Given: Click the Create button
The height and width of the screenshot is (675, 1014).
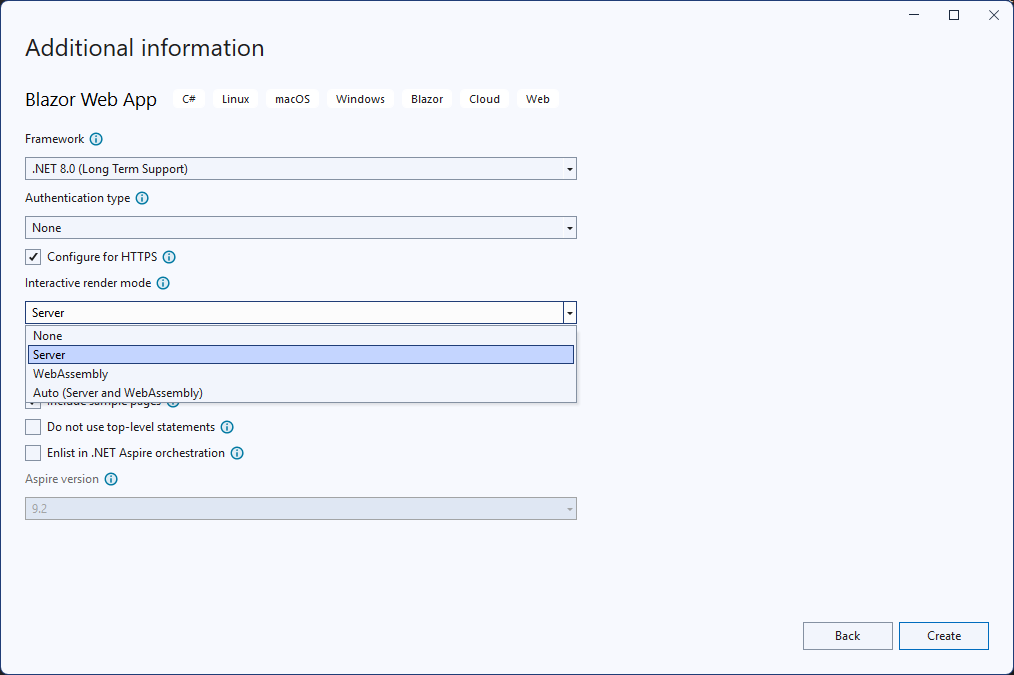Looking at the screenshot, I should tap(943, 636).
